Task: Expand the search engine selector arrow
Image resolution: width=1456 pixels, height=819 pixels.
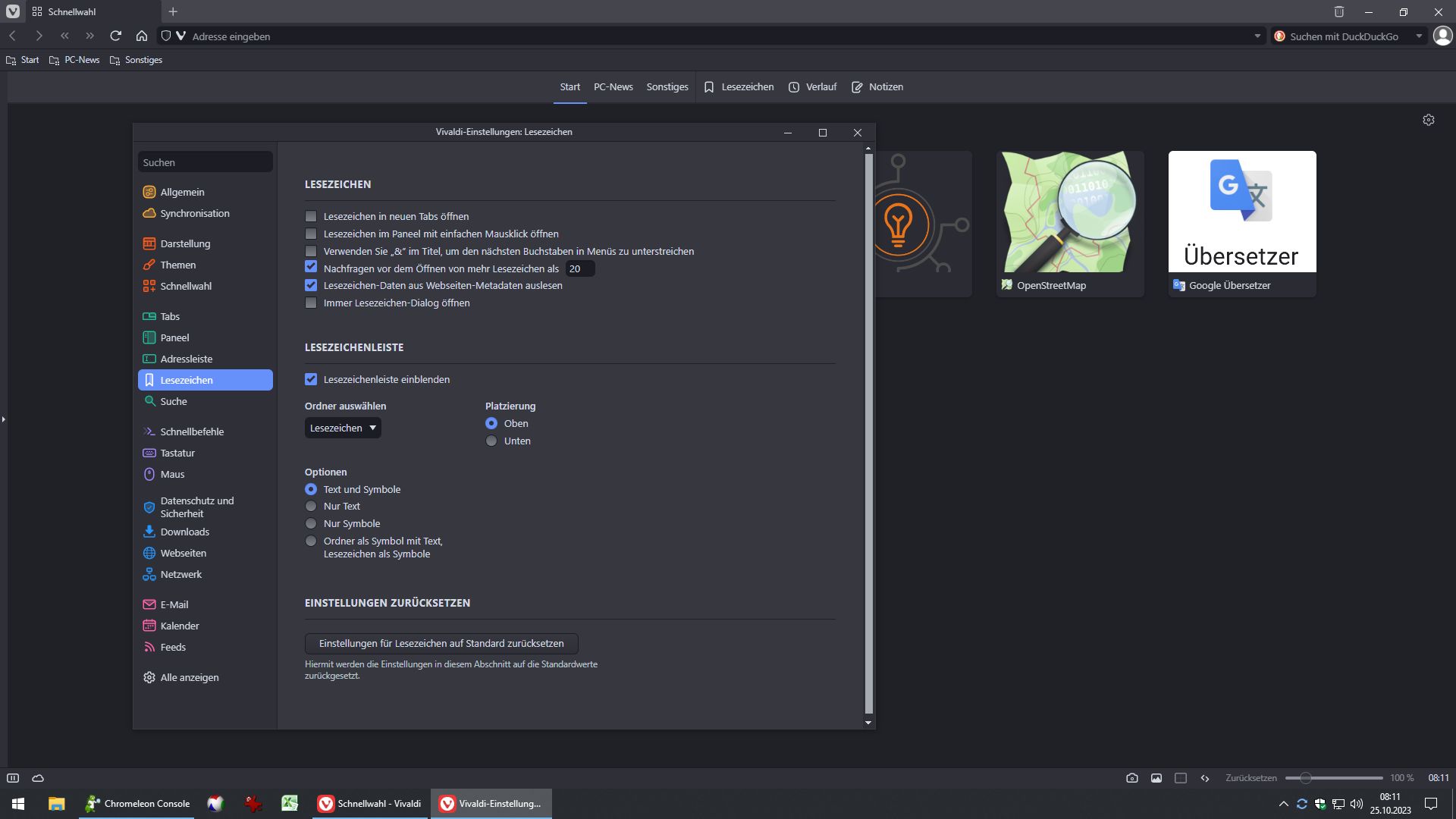Action: pos(1419,36)
